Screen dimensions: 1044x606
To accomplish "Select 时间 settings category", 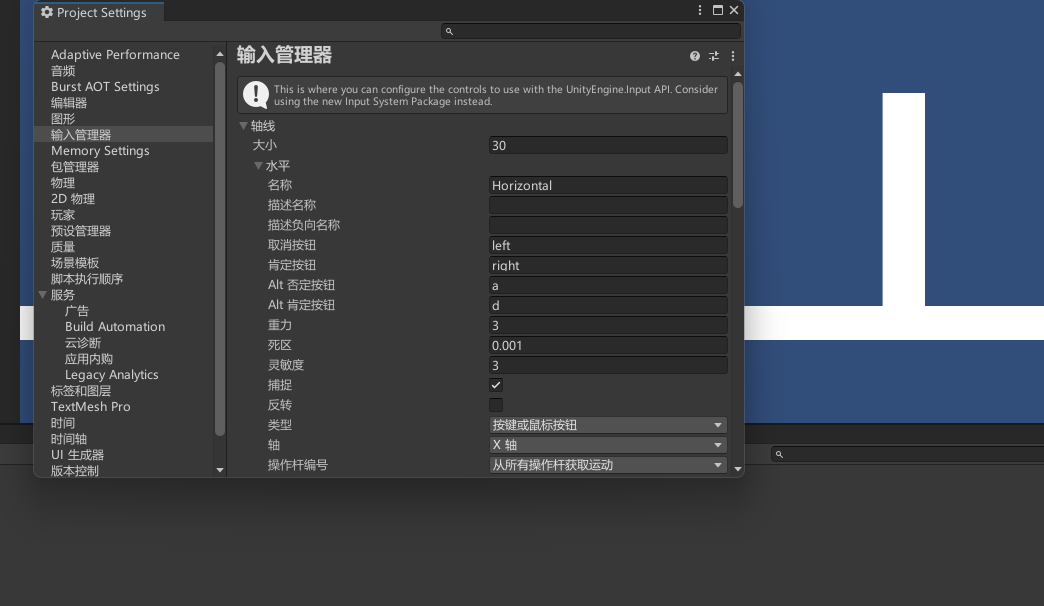I will coord(63,422).
